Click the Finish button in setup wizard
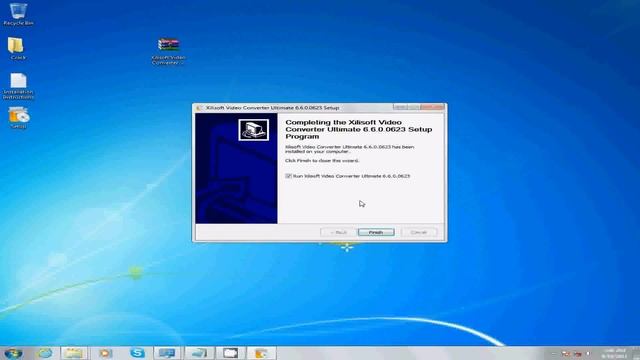The width and height of the screenshot is (640, 360). [x=376, y=232]
